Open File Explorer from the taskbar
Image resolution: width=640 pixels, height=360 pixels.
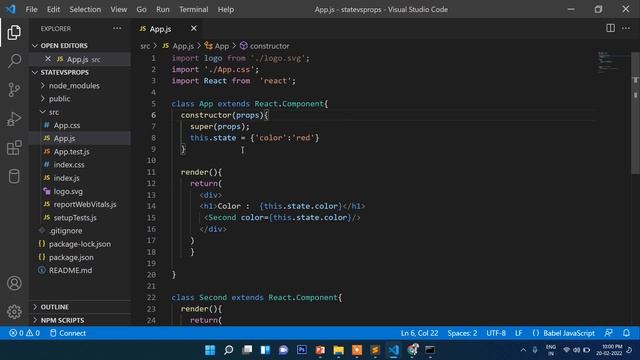point(338,350)
